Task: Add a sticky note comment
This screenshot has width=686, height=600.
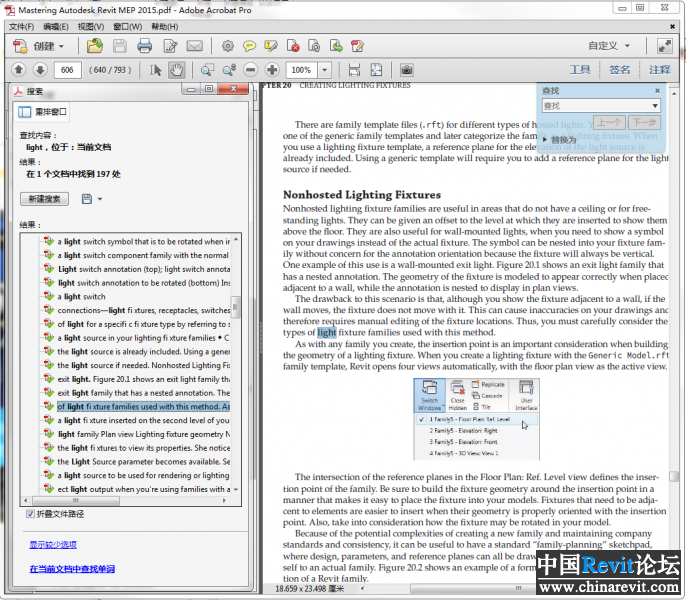Action: [249, 46]
